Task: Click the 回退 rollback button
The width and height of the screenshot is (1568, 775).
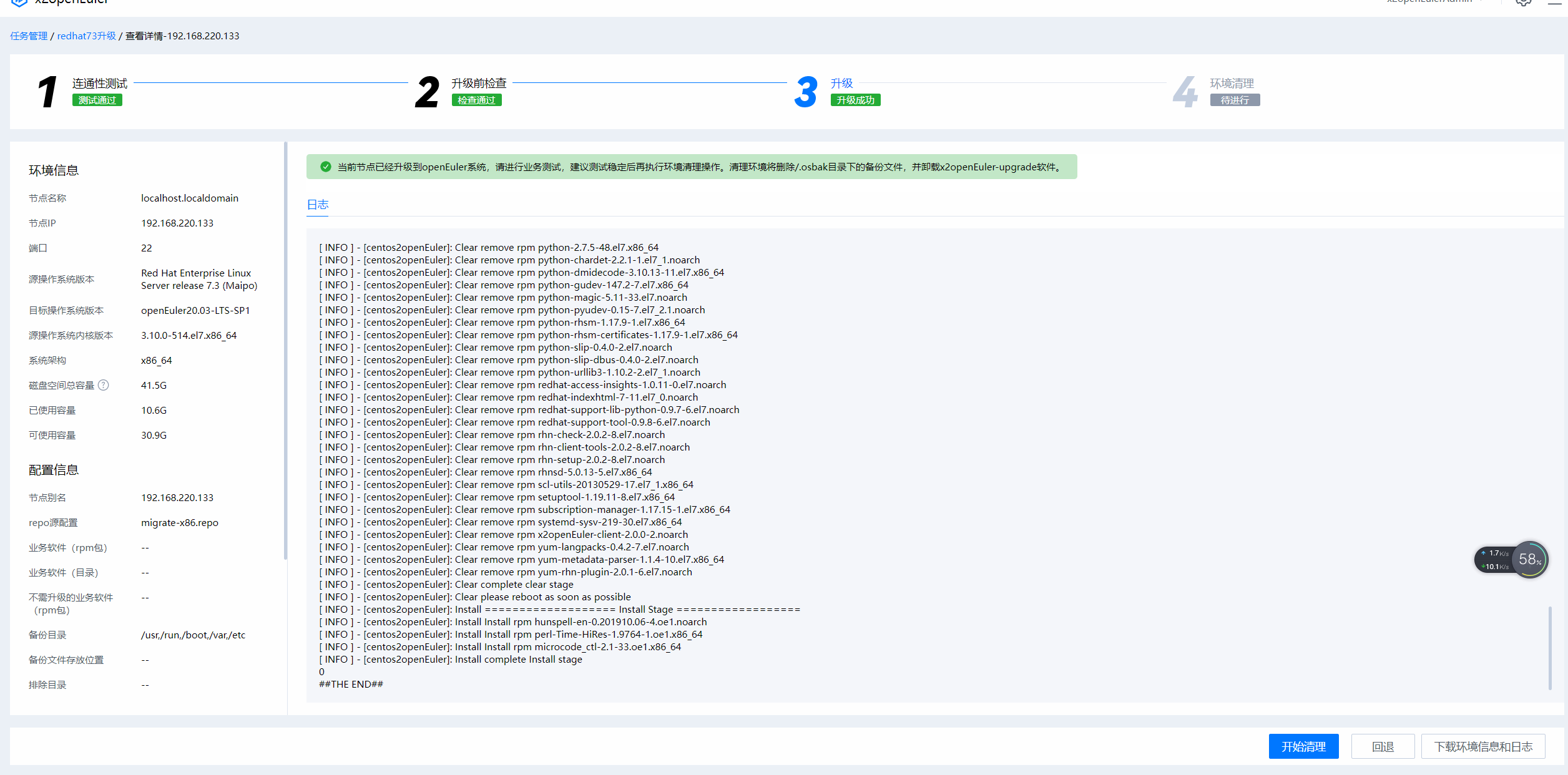Action: (x=1383, y=746)
